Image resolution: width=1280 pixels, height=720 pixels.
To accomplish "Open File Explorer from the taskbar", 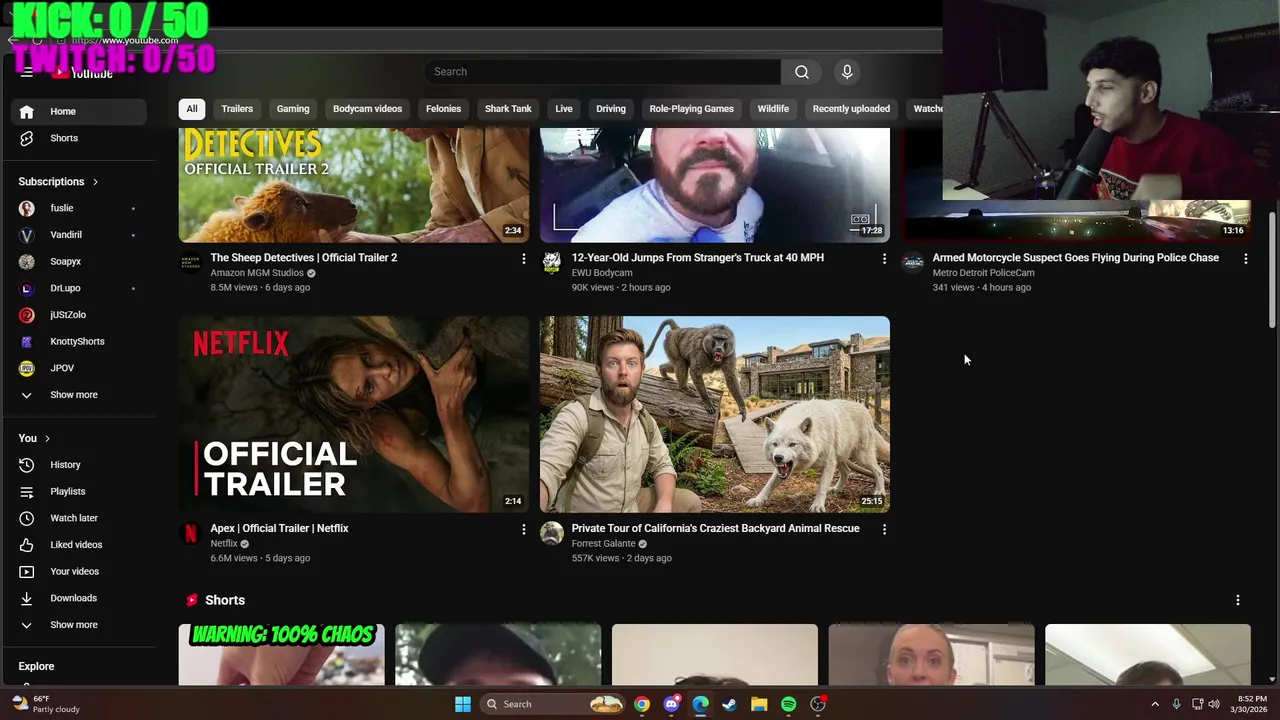I will 759,704.
